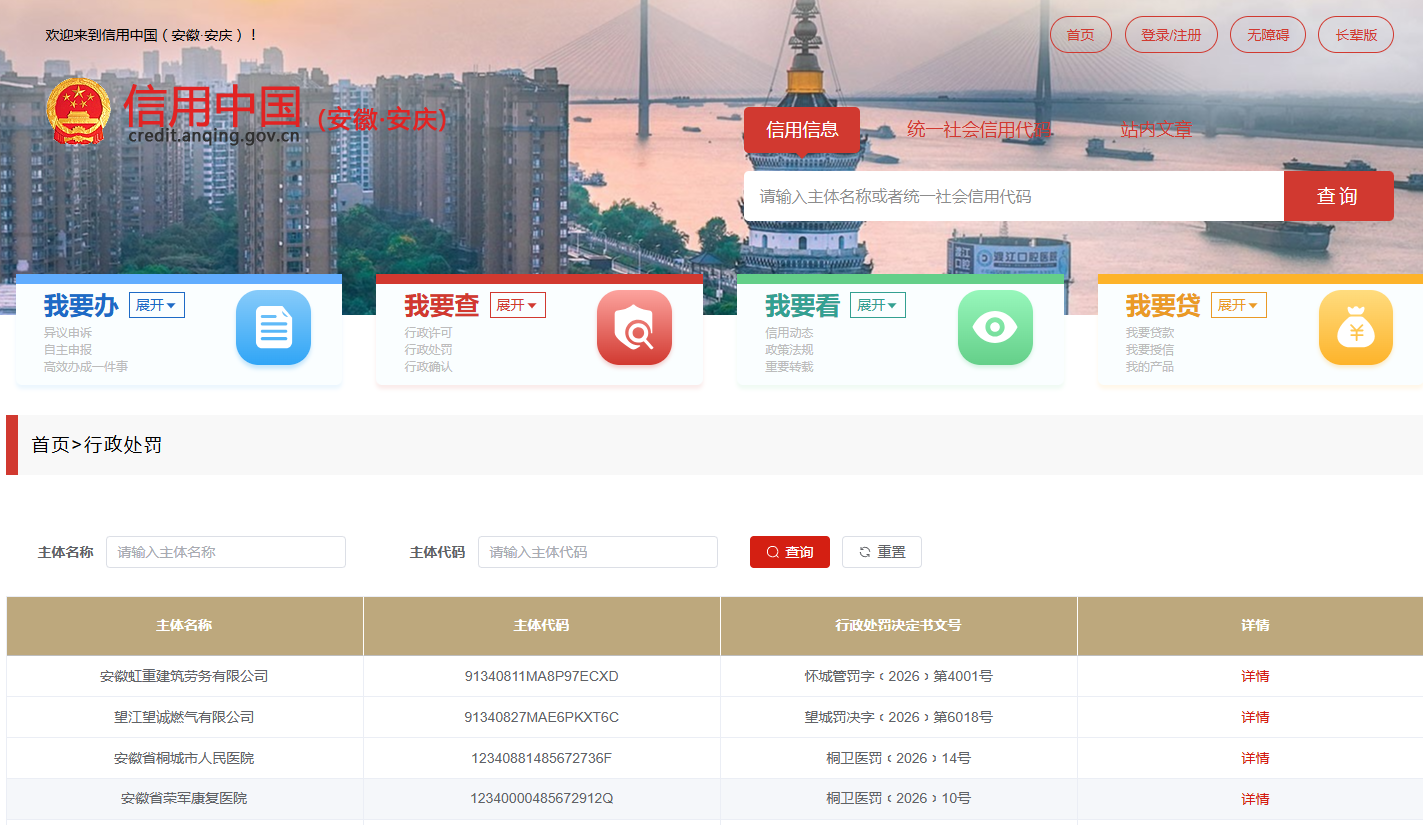Expand the 我要看 展开 dropdown
Viewport: 1423px width, 825px height.
[878, 305]
